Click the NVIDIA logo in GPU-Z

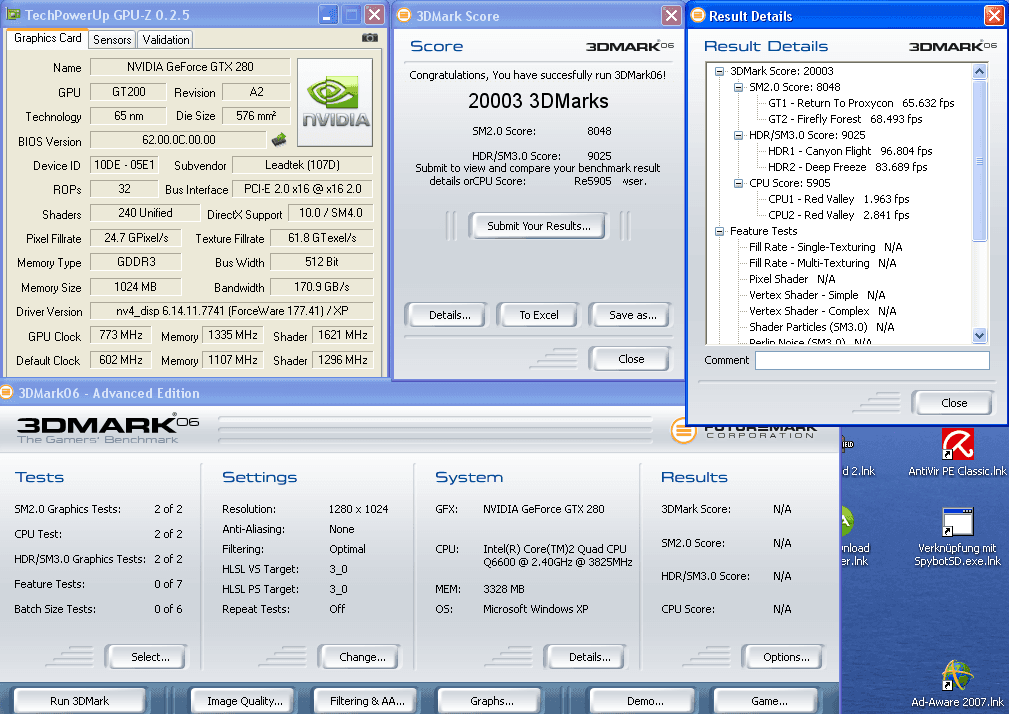[x=335, y=102]
